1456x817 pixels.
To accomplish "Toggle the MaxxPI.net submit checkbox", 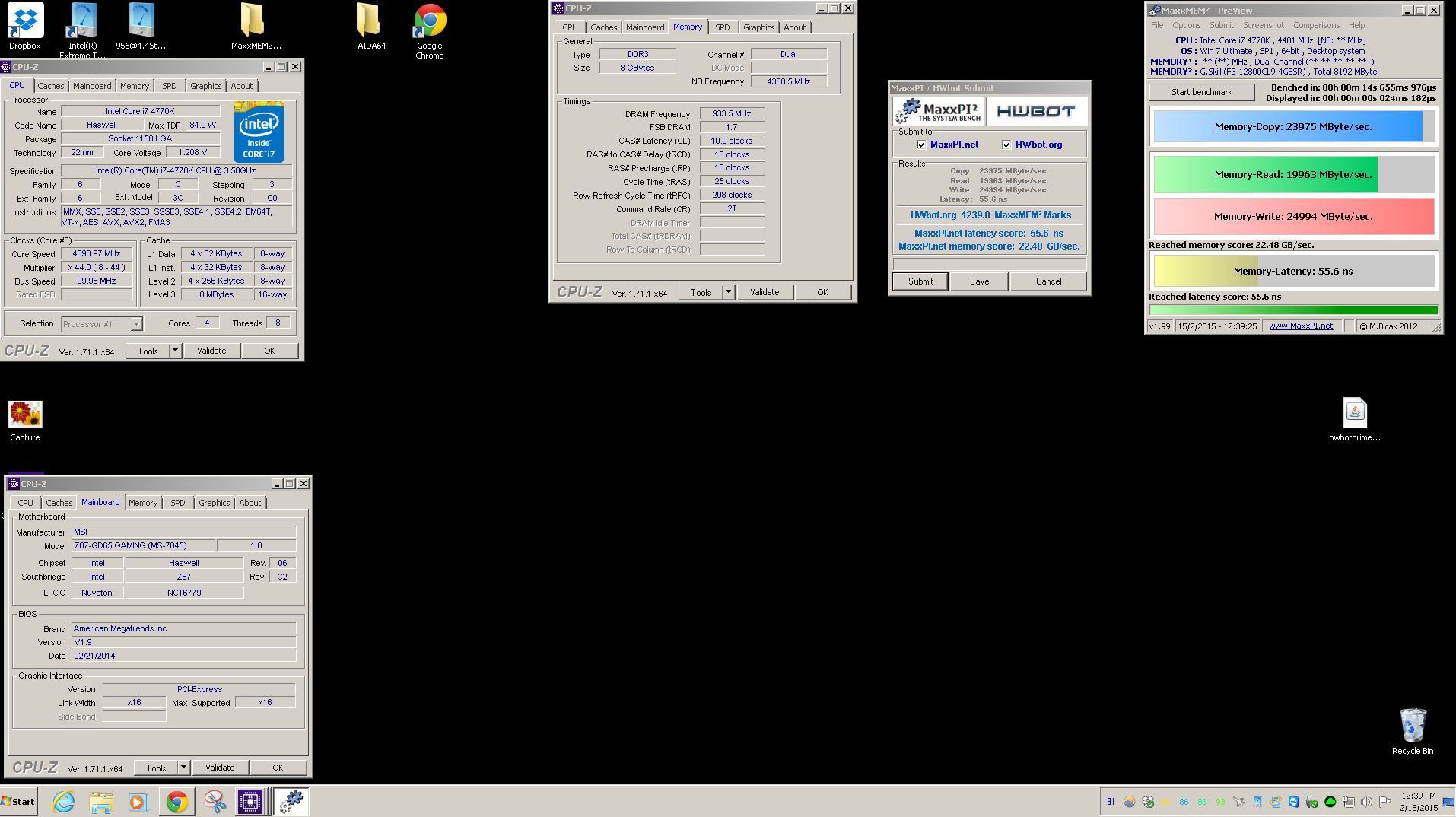I will pyautogui.click(x=921, y=145).
